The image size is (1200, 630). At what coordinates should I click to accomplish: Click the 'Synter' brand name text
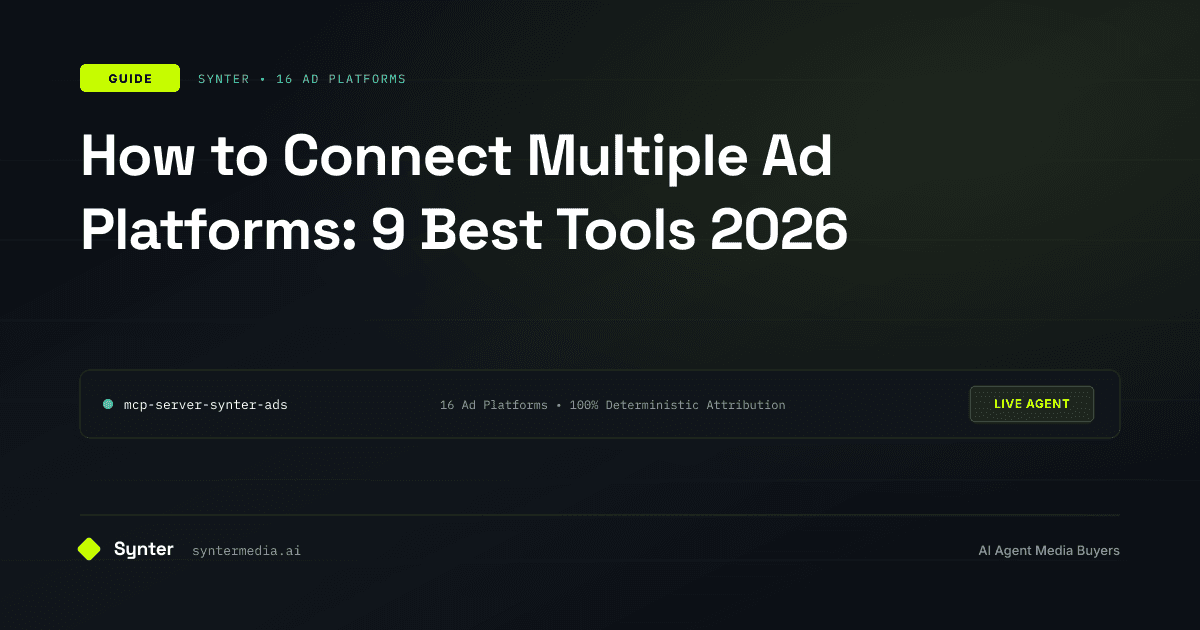tap(144, 549)
